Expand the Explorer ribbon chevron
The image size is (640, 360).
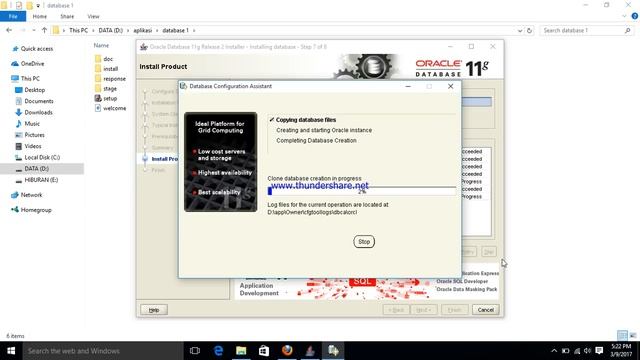point(624,16)
